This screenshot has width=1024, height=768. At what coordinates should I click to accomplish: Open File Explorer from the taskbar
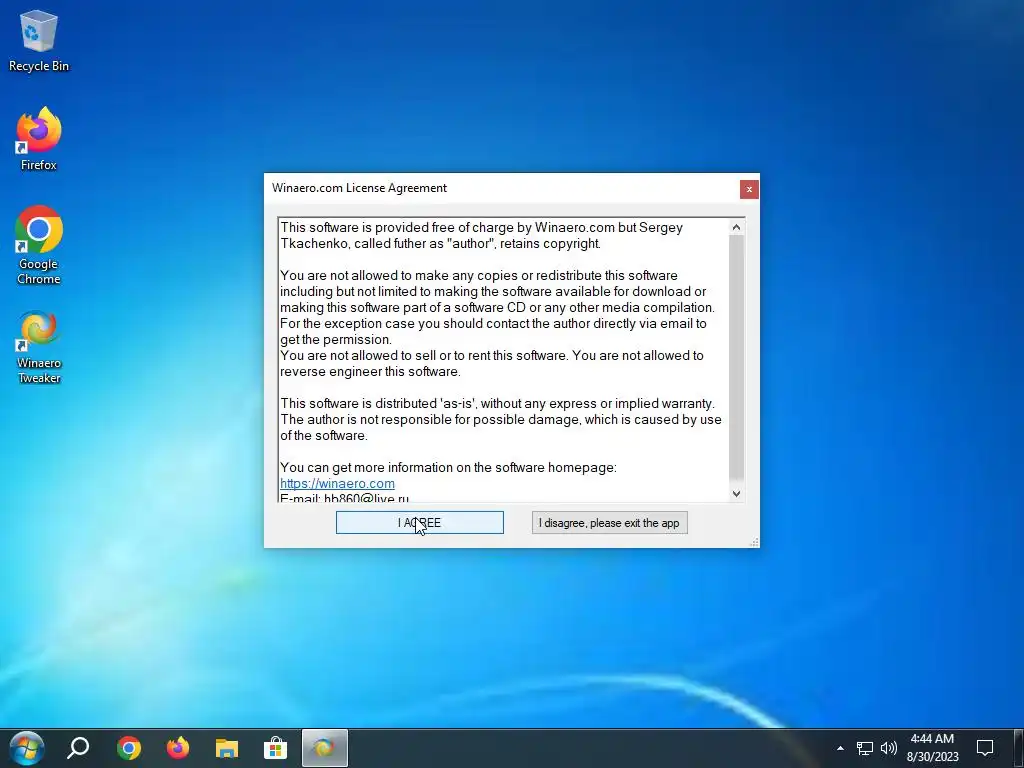click(227, 748)
